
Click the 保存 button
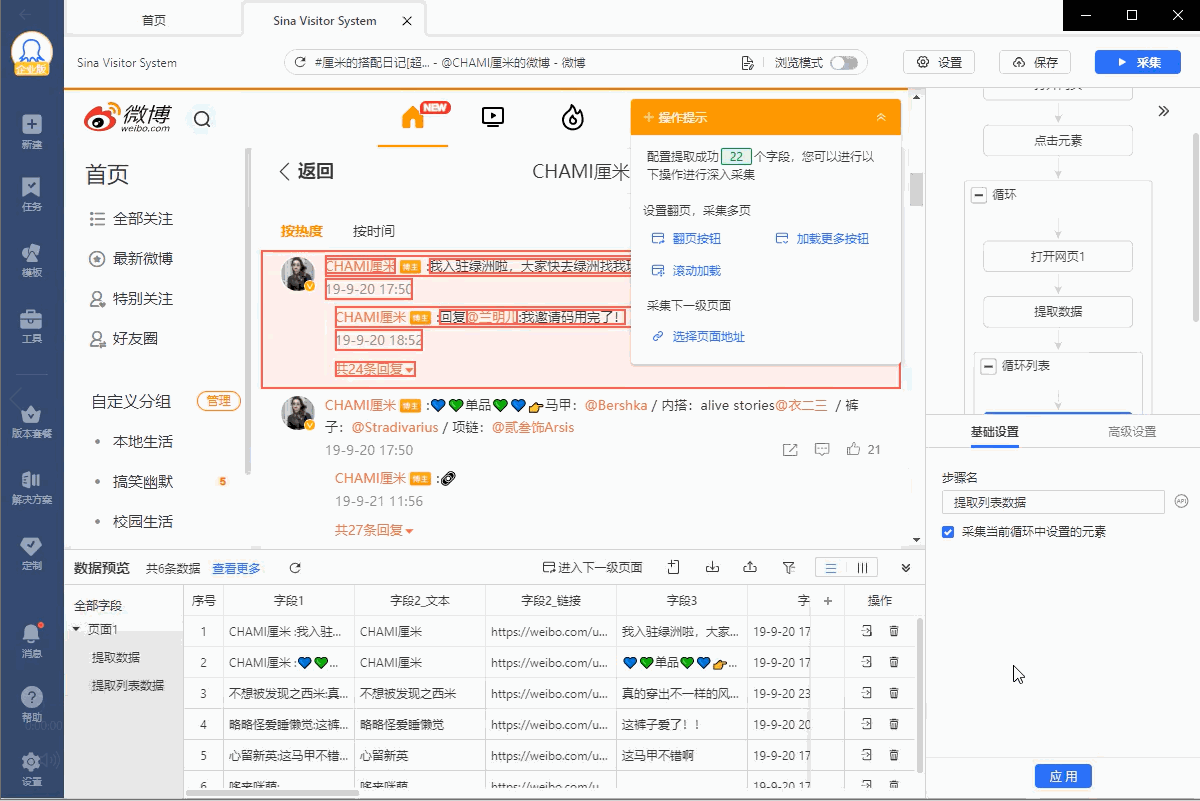click(1035, 62)
